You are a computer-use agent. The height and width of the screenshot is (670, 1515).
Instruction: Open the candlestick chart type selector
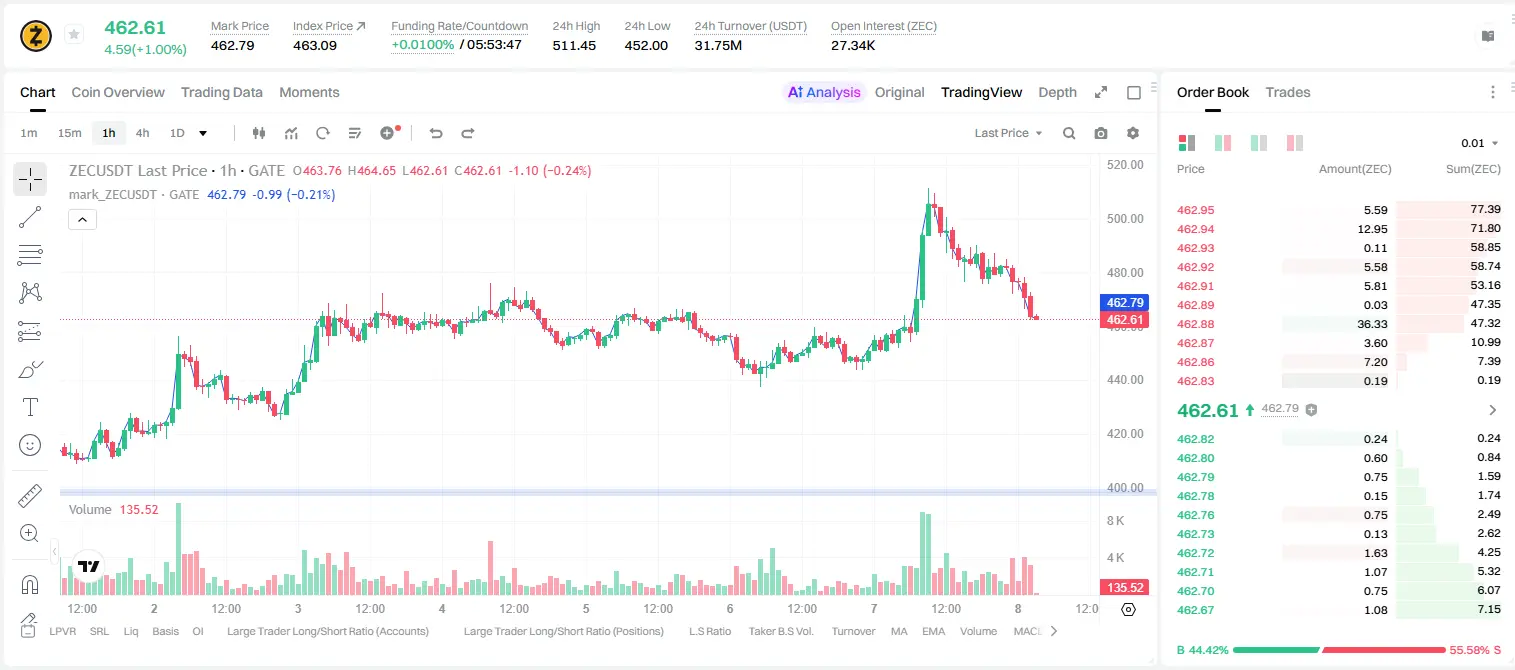click(260, 133)
